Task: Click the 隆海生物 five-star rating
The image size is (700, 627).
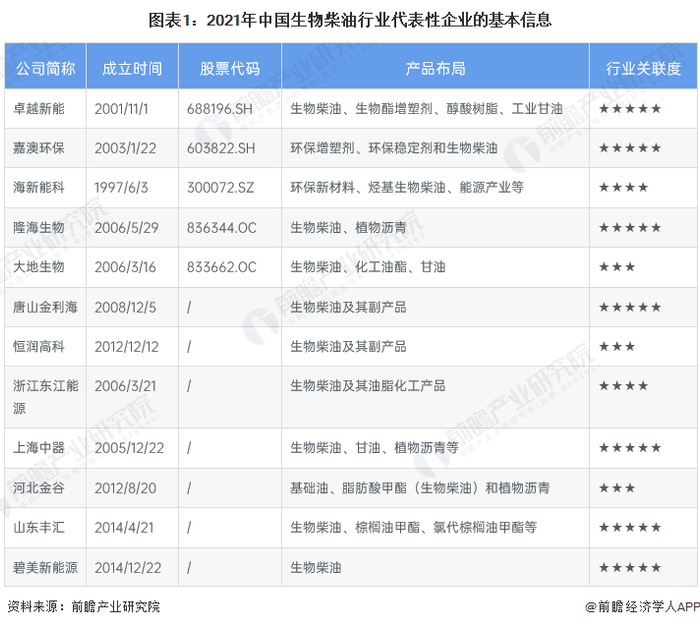Action: 630,228
